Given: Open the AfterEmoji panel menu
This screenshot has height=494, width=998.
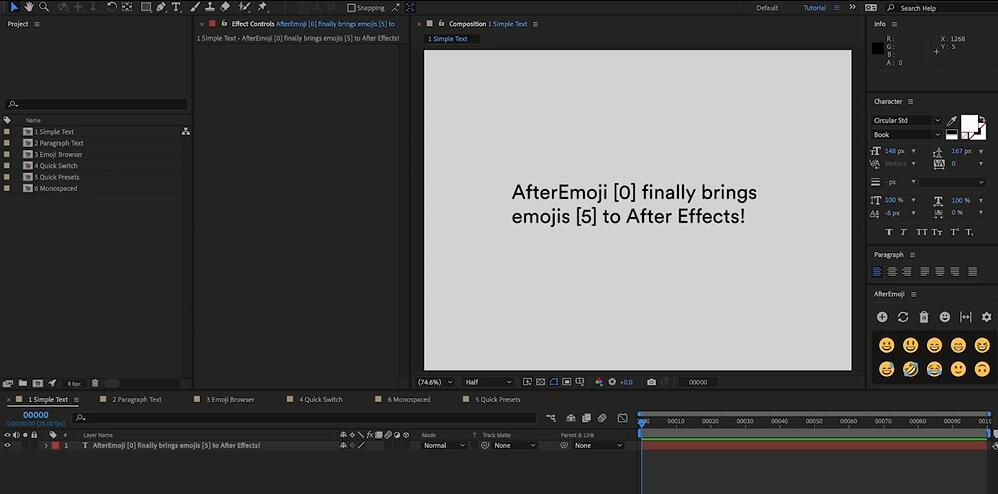Looking at the screenshot, I should [912, 294].
